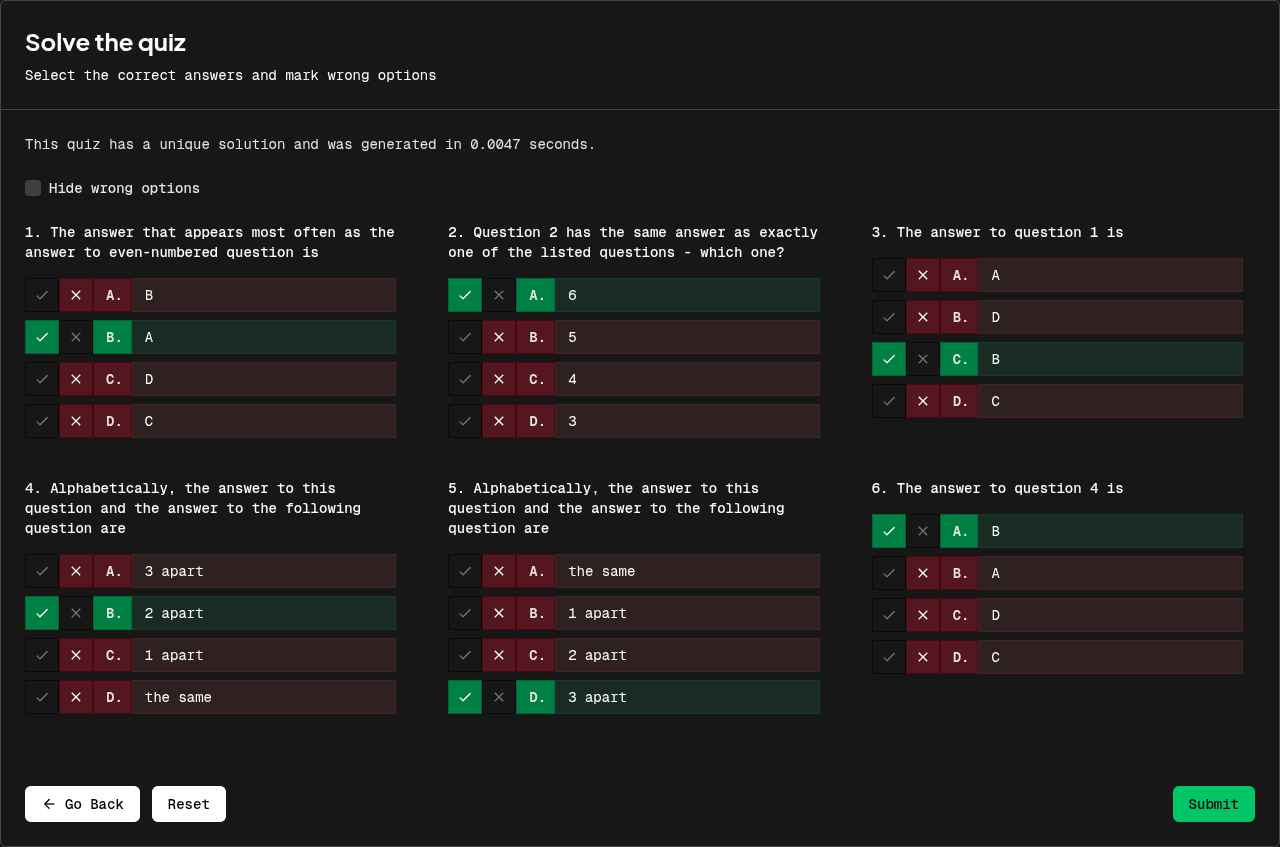
Task: Toggle off the check on question 6 option A
Action: coord(889,531)
